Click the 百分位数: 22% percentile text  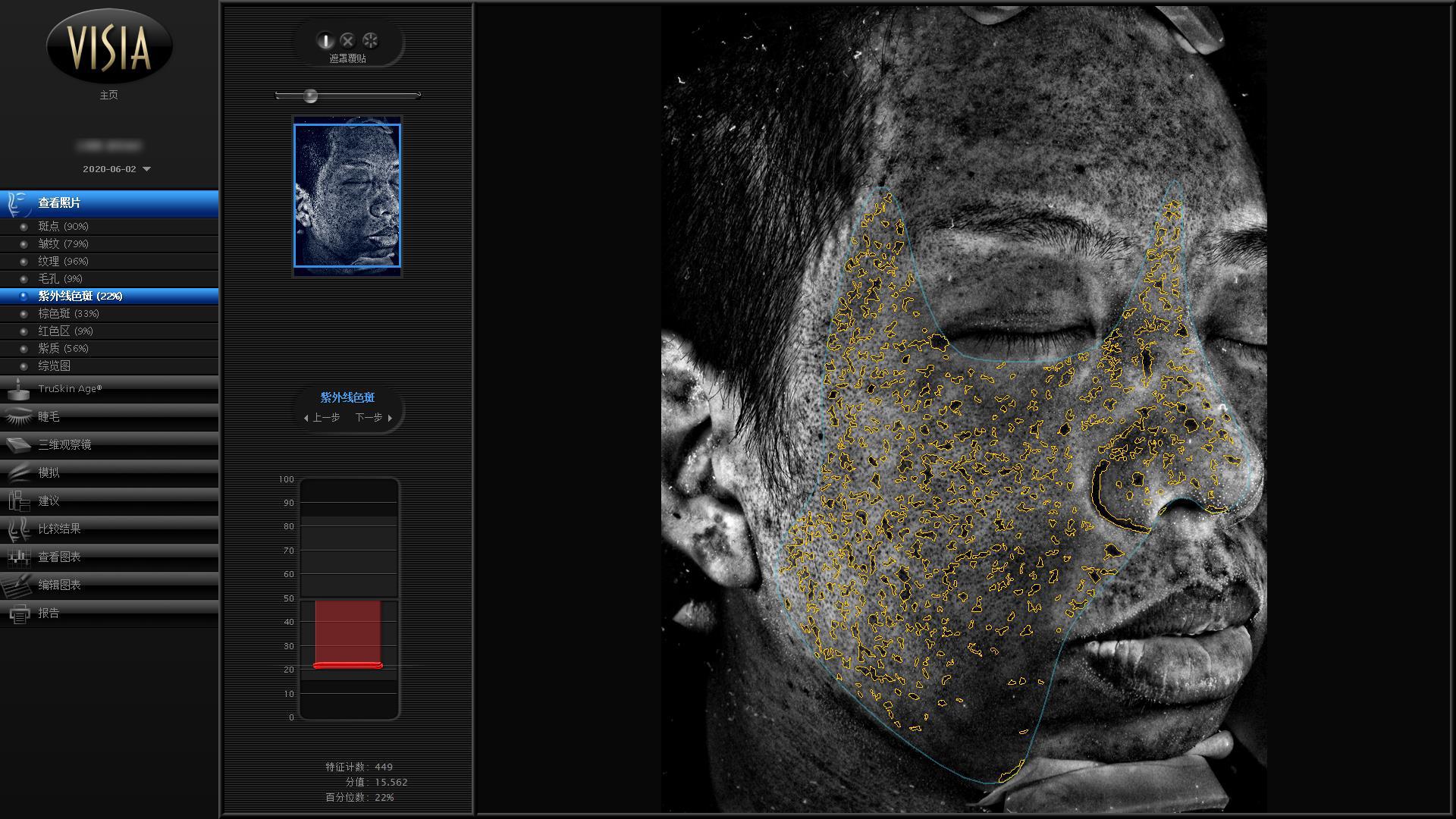click(x=359, y=797)
